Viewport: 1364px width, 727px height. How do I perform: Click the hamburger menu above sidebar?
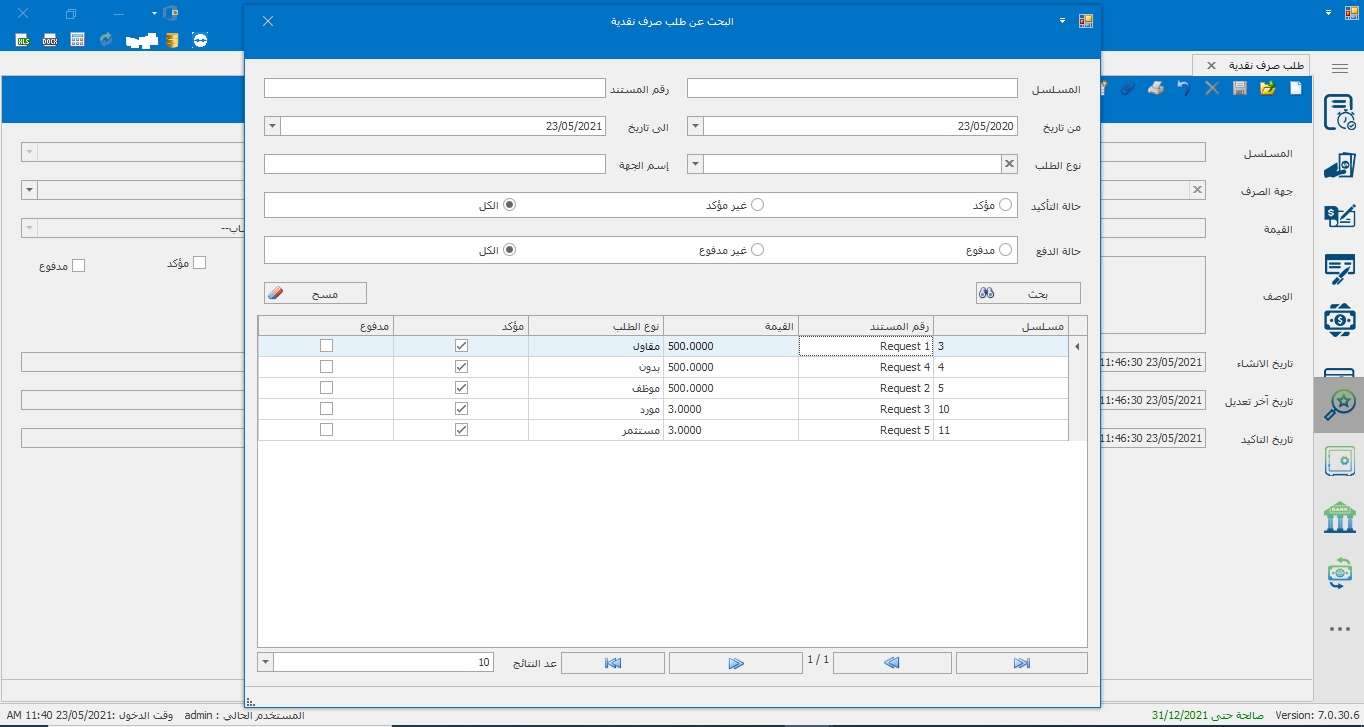[x=1339, y=67]
